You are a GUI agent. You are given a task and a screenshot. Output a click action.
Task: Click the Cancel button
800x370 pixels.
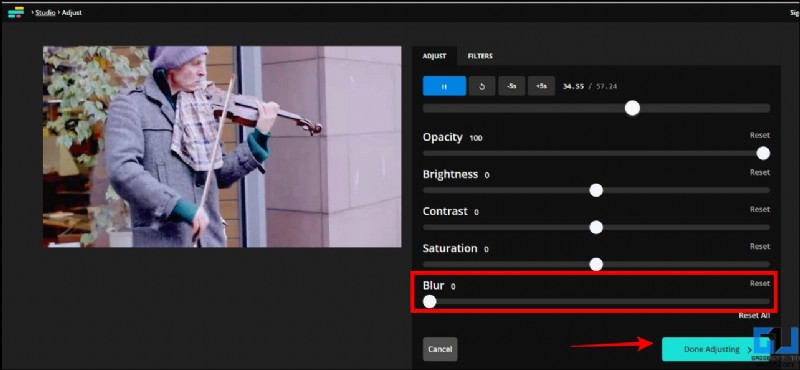click(440, 350)
